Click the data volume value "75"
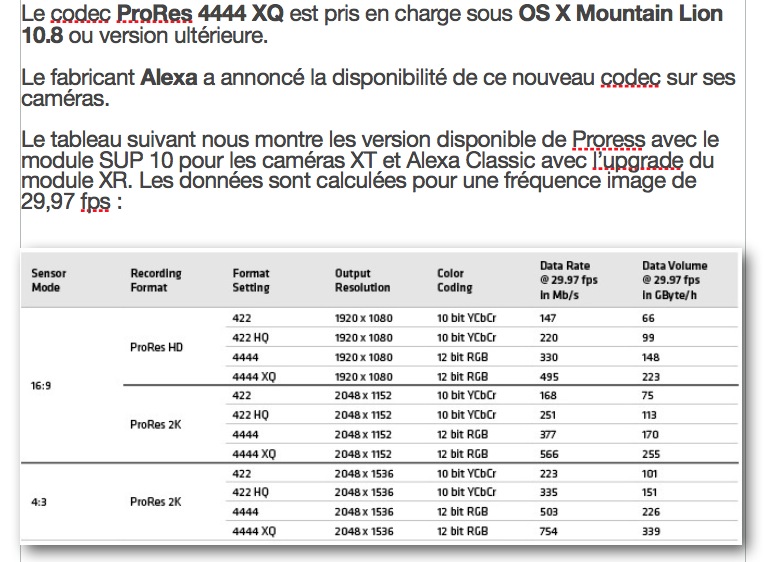The image size is (766, 562). 648,395
